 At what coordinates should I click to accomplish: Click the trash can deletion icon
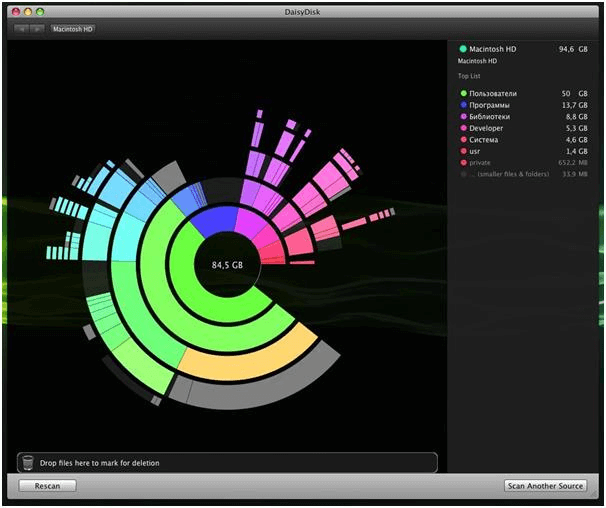tap(27, 462)
